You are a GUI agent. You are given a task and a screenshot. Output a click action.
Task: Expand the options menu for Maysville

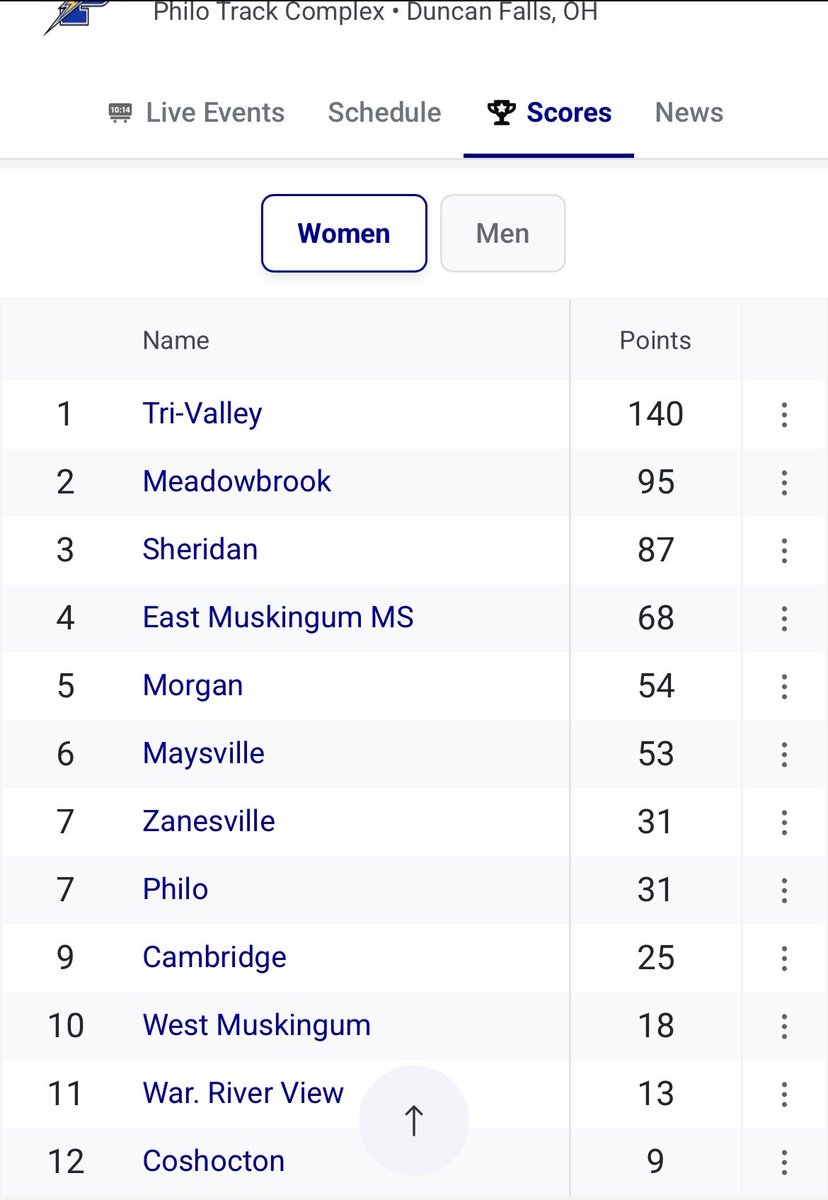click(784, 754)
